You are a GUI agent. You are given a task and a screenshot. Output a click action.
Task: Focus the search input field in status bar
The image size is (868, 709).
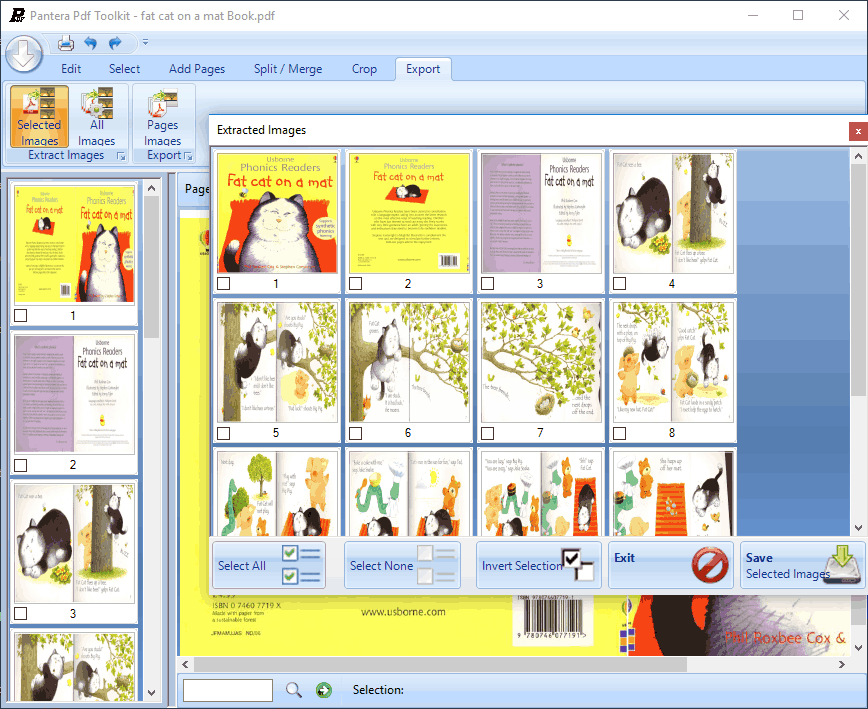pyautogui.click(x=228, y=690)
